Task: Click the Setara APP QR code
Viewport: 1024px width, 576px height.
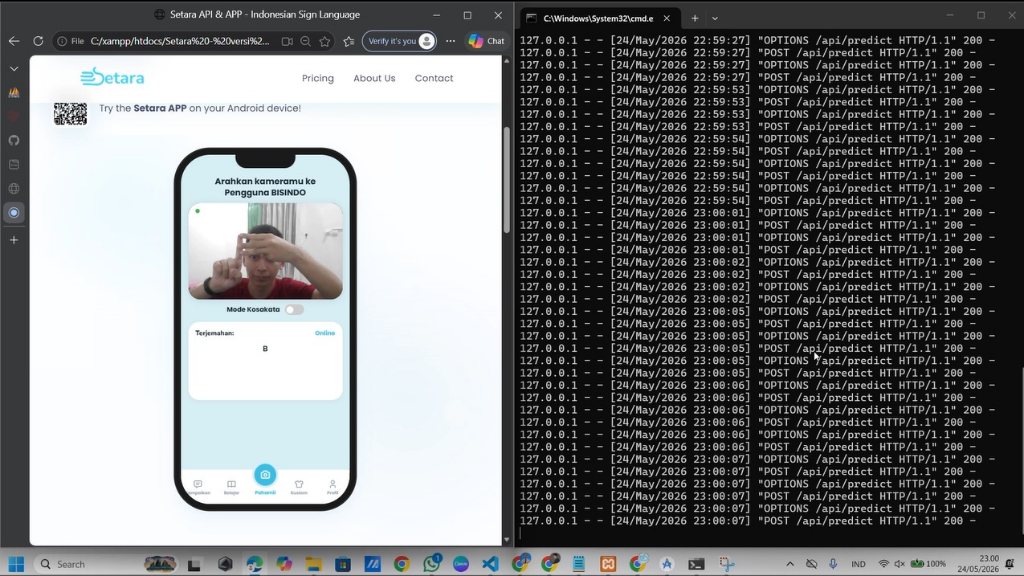Action: point(71,114)
